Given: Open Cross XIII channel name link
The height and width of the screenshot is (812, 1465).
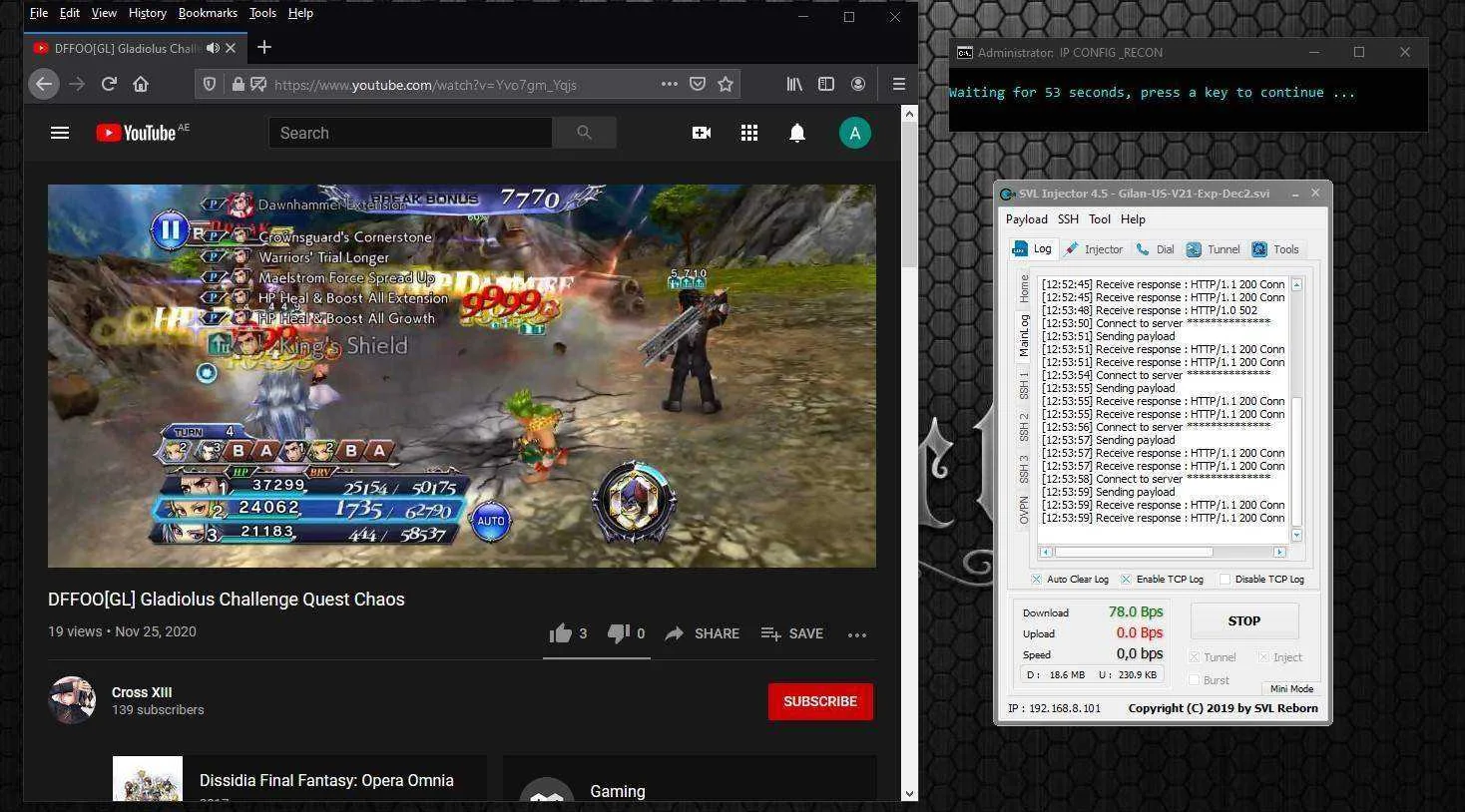Looking at the screenshot, I should click(x=142, y=692).
